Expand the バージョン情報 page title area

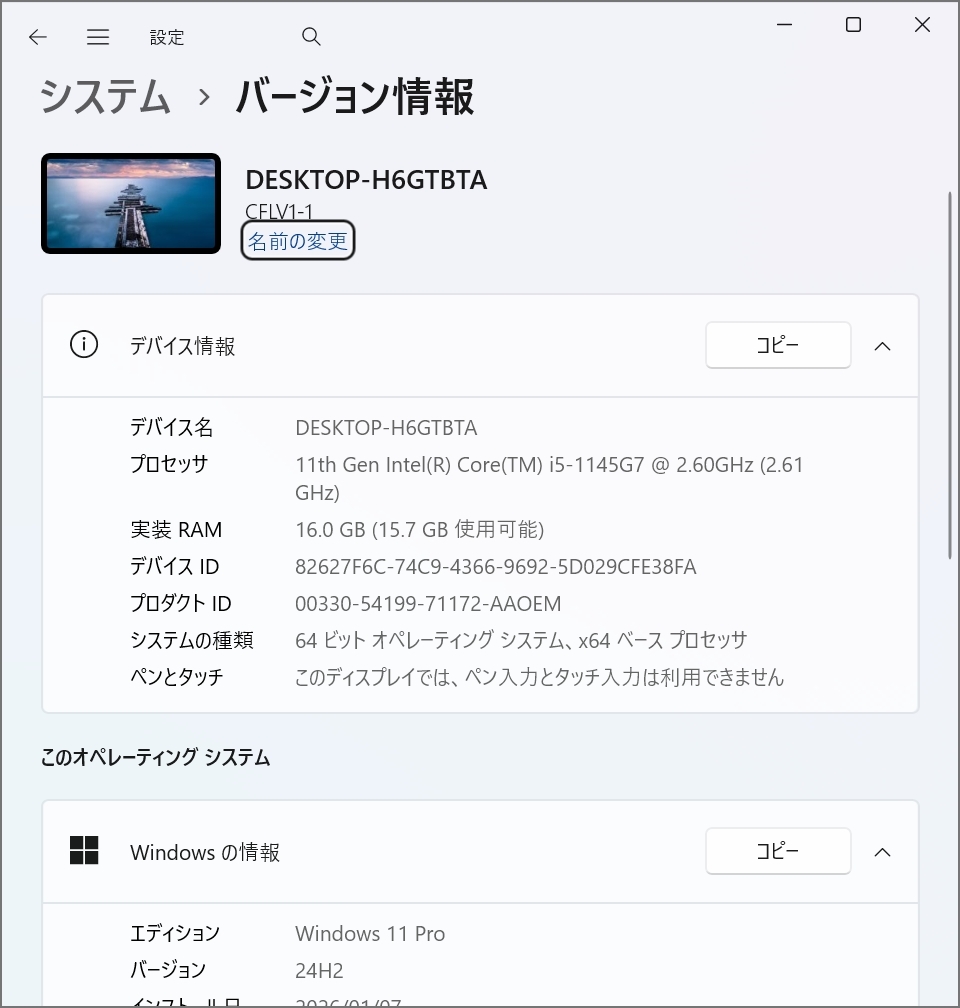pyautogui.click(x=354, y=97)
